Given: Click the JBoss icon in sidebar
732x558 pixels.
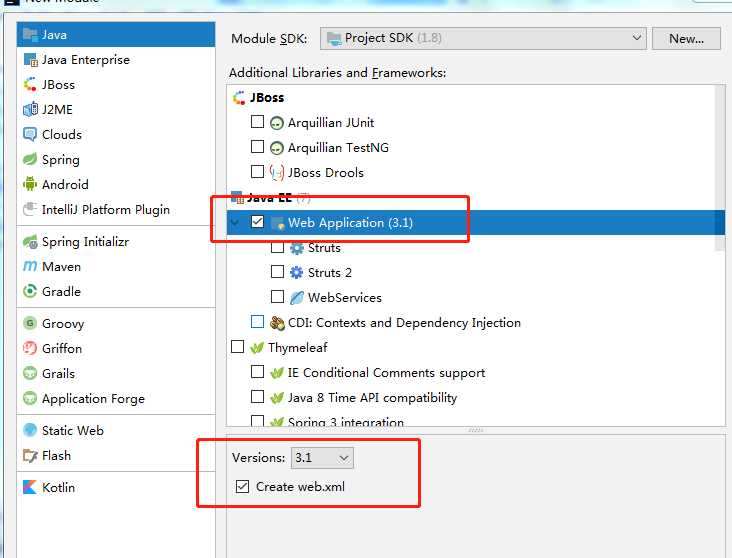Looking at the screenshot, I should point(30,85).
